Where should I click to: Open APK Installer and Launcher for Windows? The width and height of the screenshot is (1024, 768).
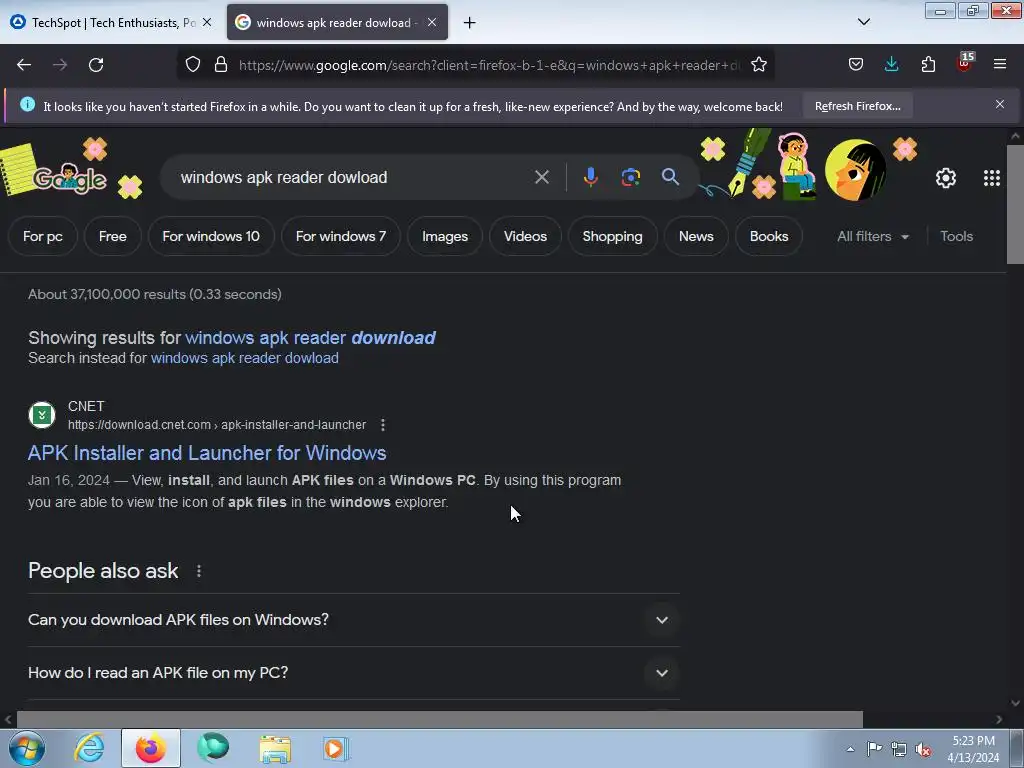click(207, 453)
